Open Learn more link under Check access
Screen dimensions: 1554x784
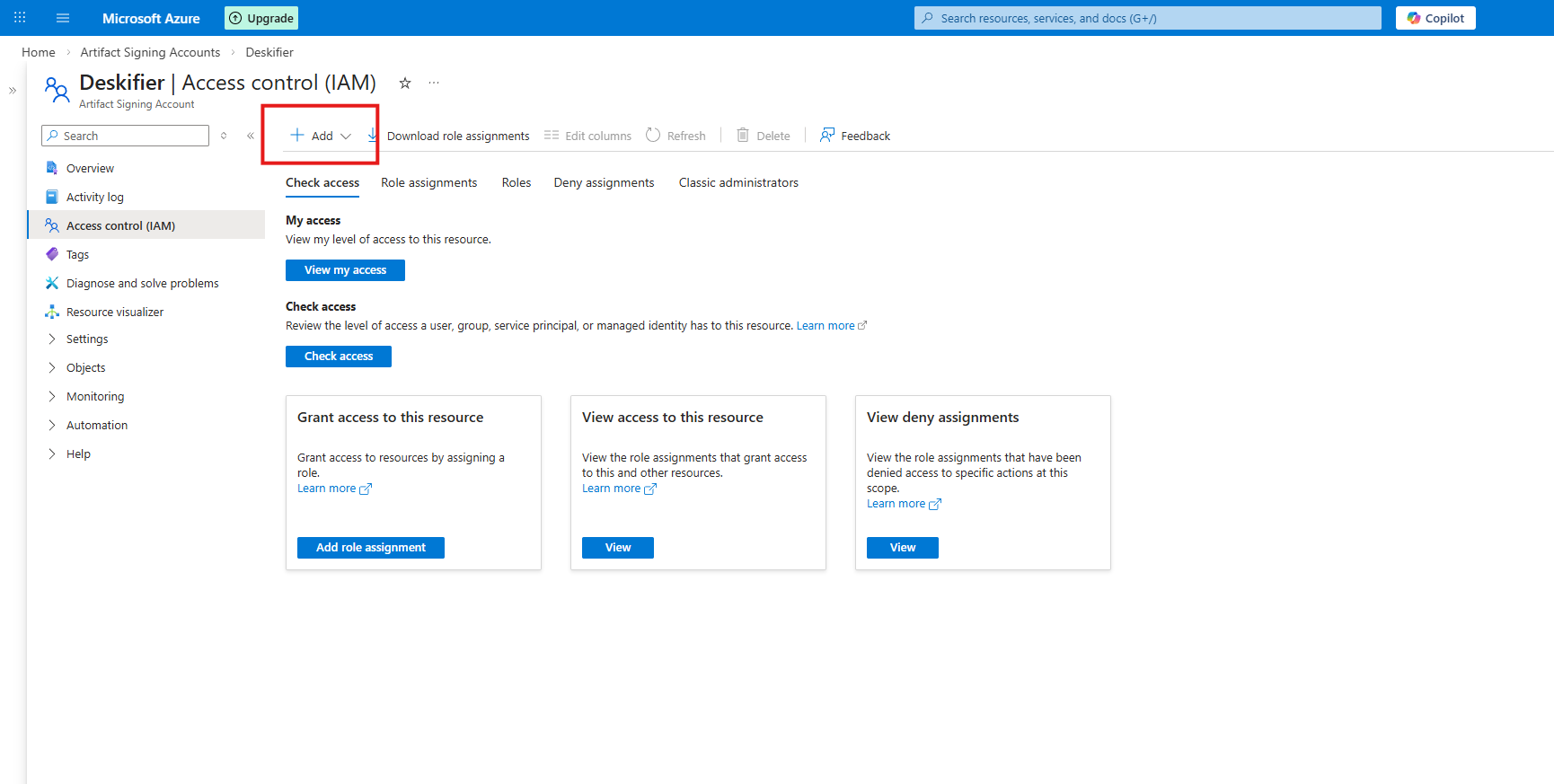(831, 326)
